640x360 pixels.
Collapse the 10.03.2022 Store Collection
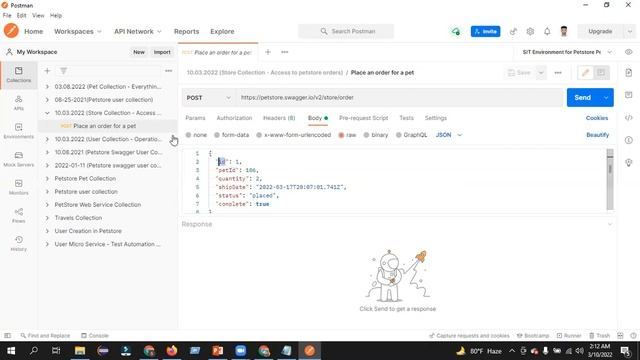[x=47, y=113]
